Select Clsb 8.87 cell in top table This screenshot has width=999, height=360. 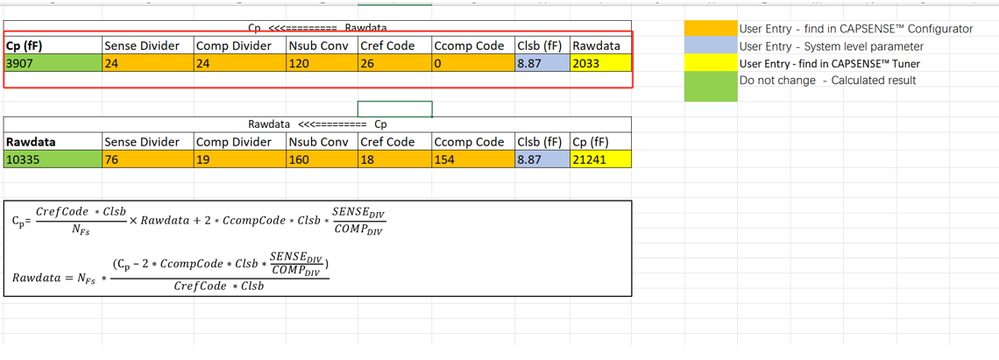click(x=543, y=63)
